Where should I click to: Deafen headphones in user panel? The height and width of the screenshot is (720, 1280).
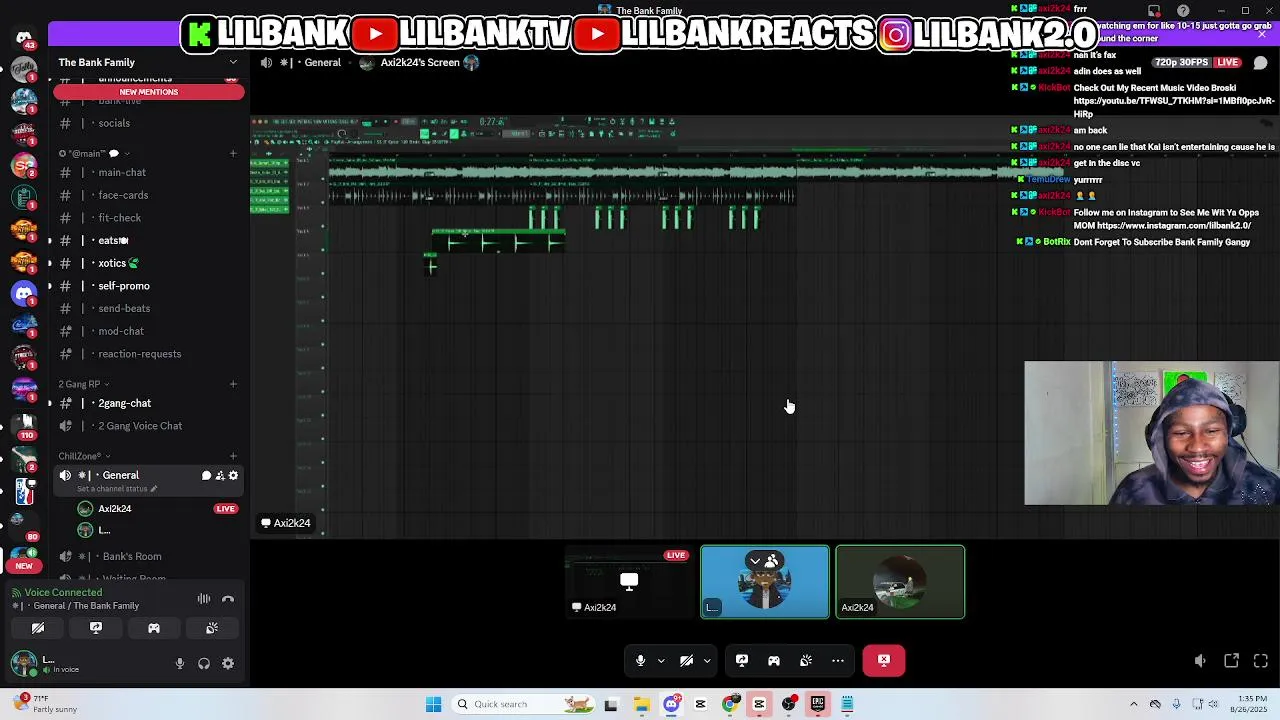coord(204,663)
